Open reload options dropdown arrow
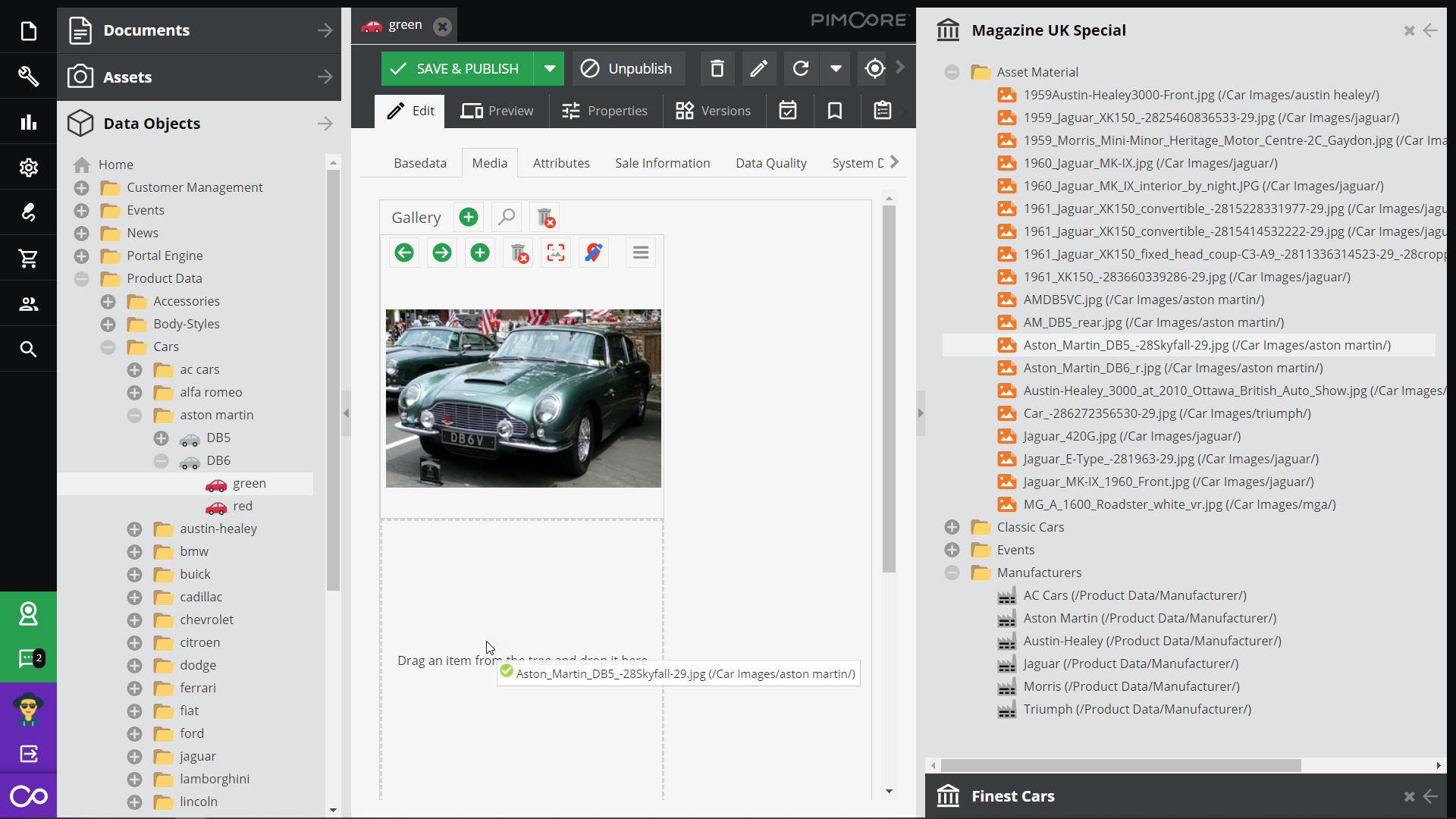The image size is (1456, 819). (x=836, y=69)
